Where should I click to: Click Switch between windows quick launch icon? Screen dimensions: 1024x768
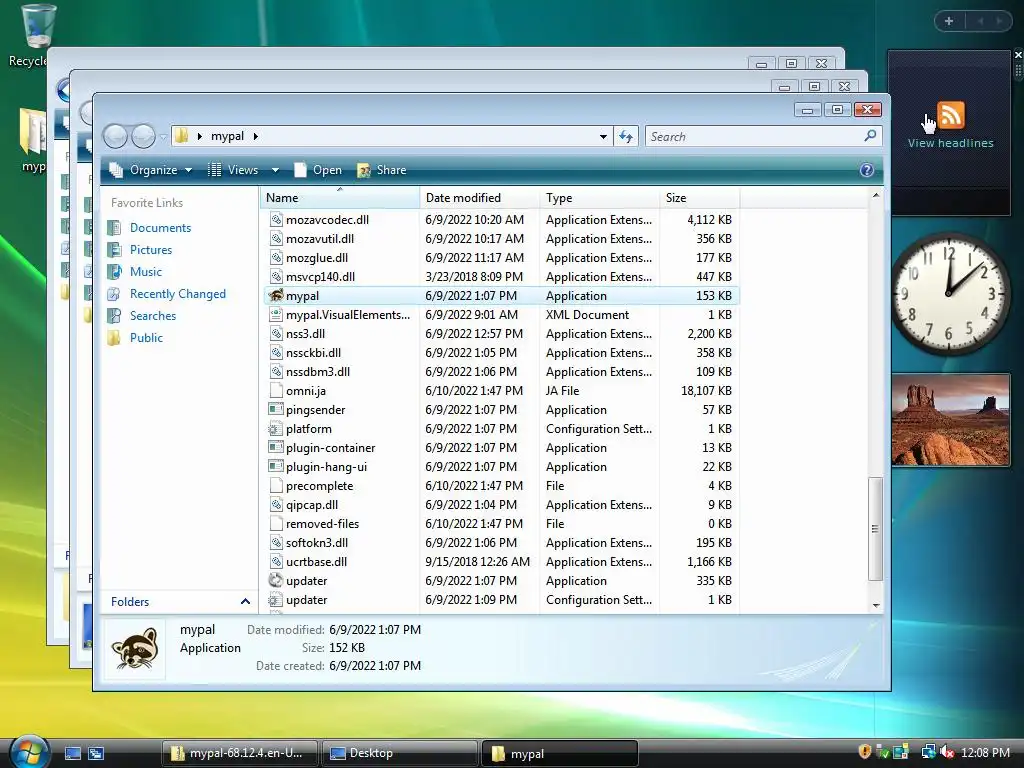click(x=96, y=754)
